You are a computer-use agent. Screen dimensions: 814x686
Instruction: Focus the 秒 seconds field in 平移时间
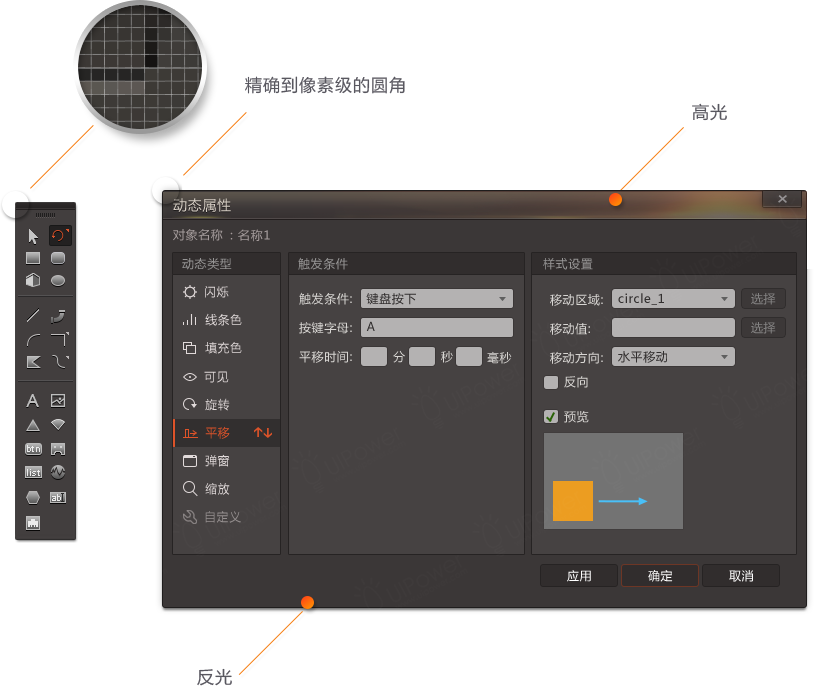pos(422,357)
